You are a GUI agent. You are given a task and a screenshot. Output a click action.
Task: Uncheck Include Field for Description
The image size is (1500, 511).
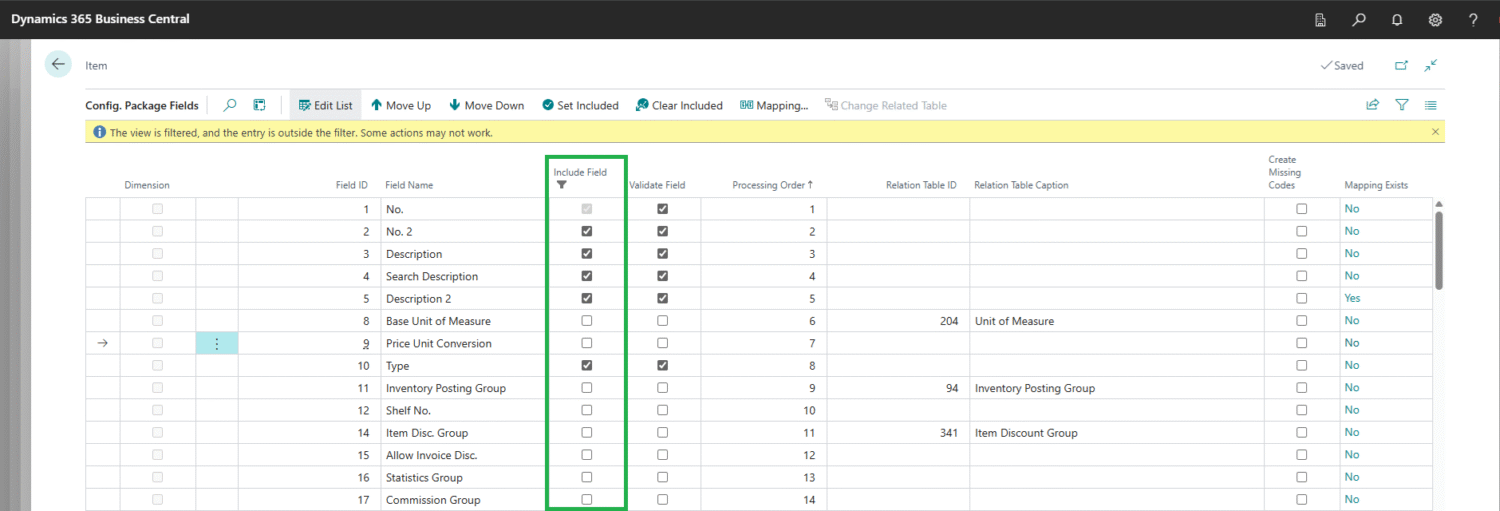point(587,254)
